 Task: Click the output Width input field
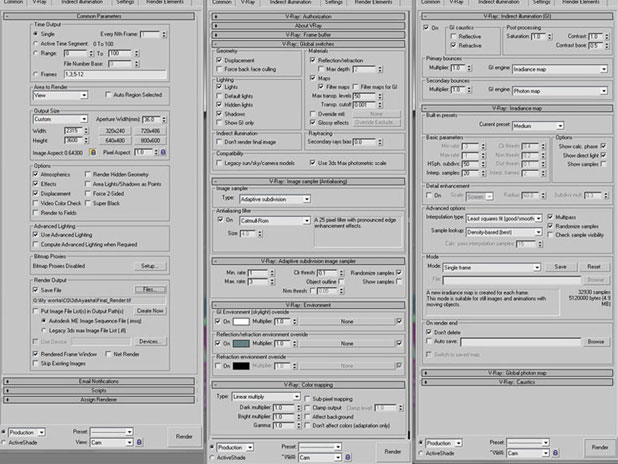pos(74,130)
